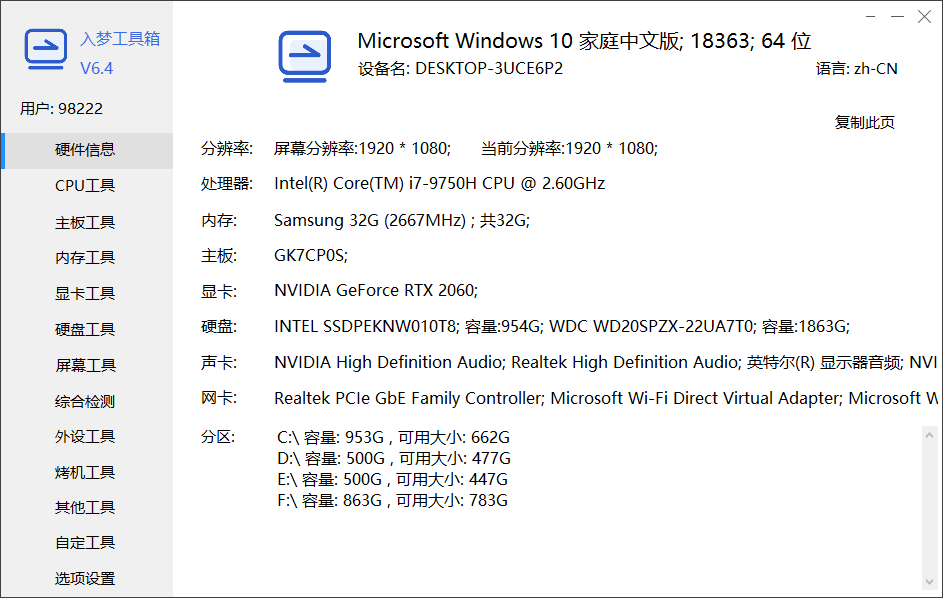Open 选项设置 settings page
The height and width of the screenshot is (598, 943).
point(87,579)
